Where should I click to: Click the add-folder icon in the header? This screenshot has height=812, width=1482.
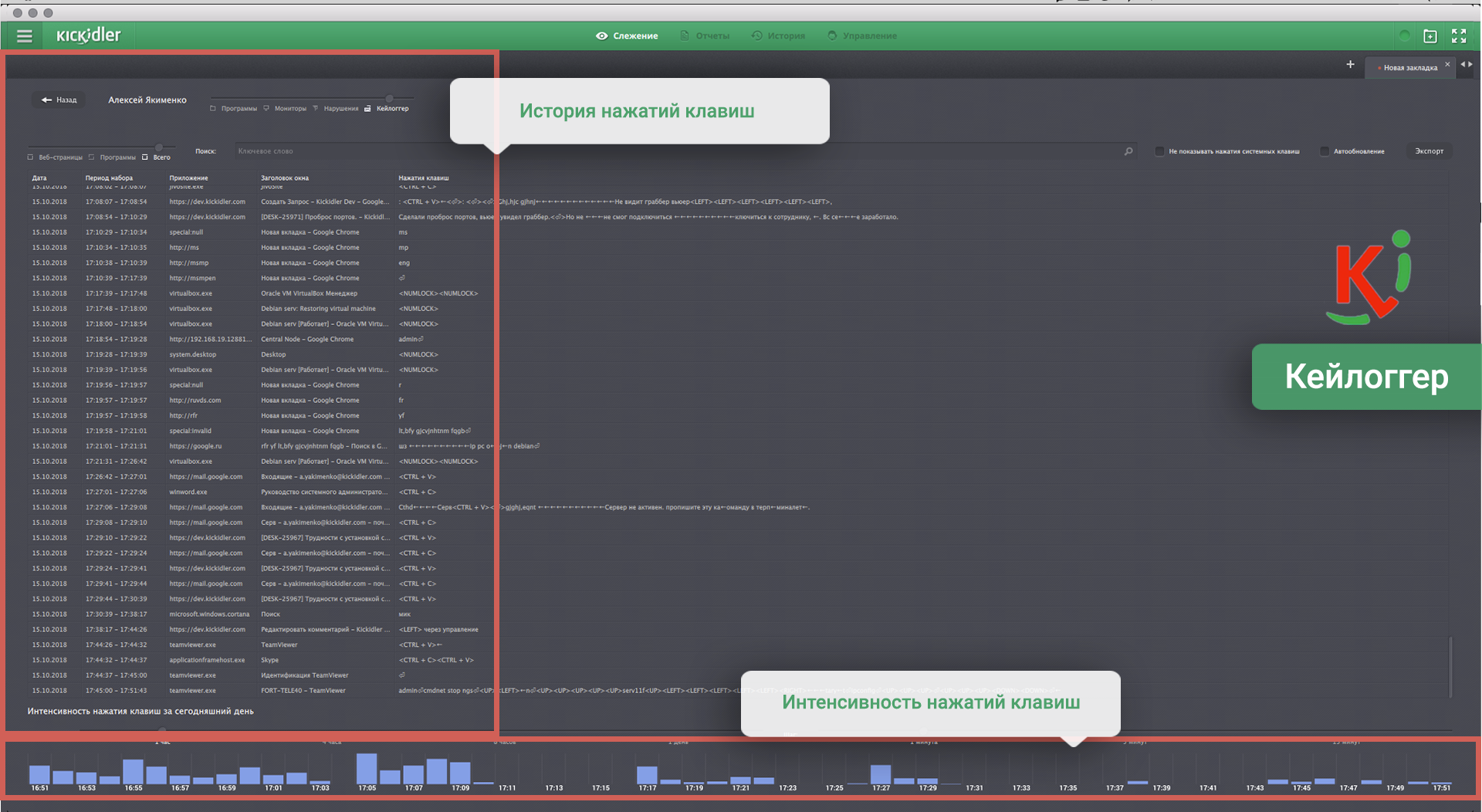coord(1430,36)
